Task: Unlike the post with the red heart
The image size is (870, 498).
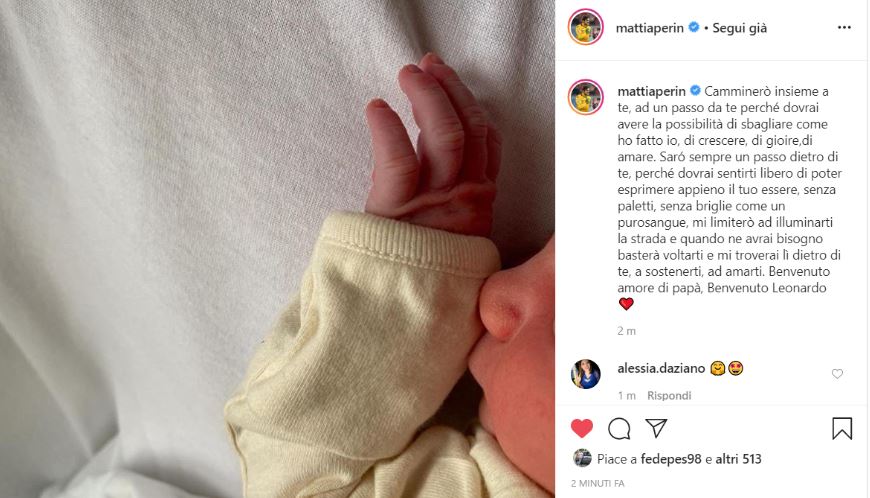Action: [x=582, y=428]
